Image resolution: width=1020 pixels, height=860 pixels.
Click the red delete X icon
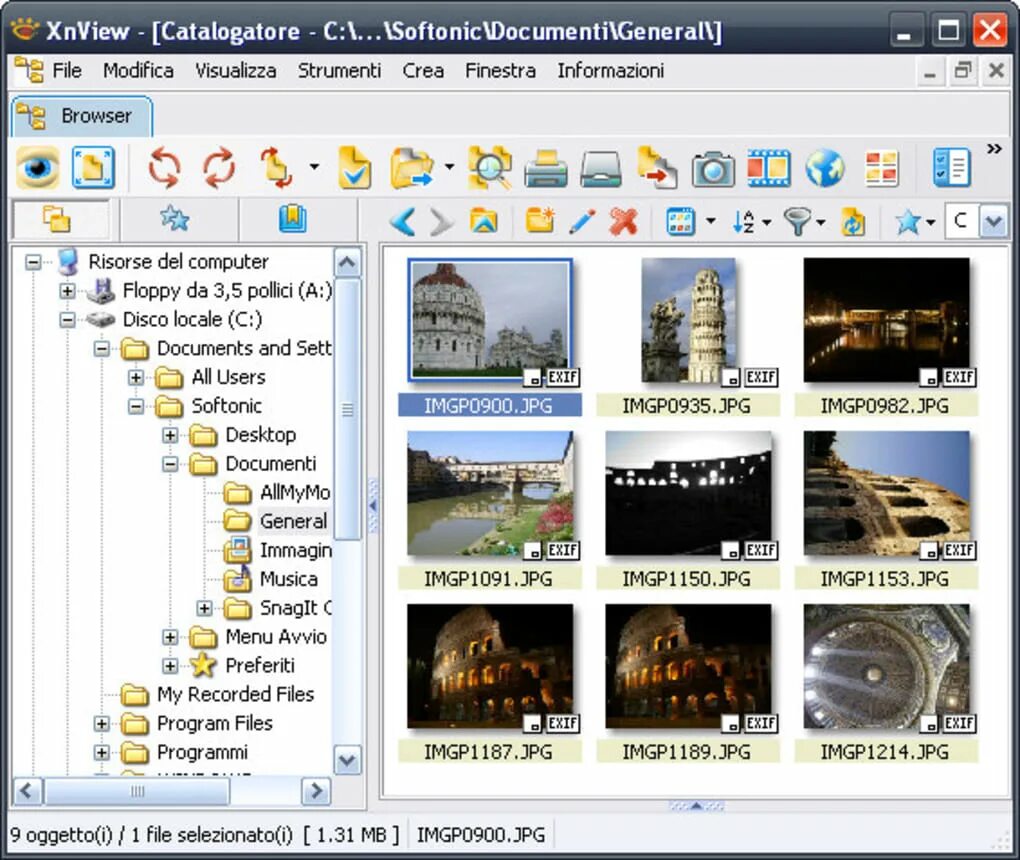click(623, 222)
